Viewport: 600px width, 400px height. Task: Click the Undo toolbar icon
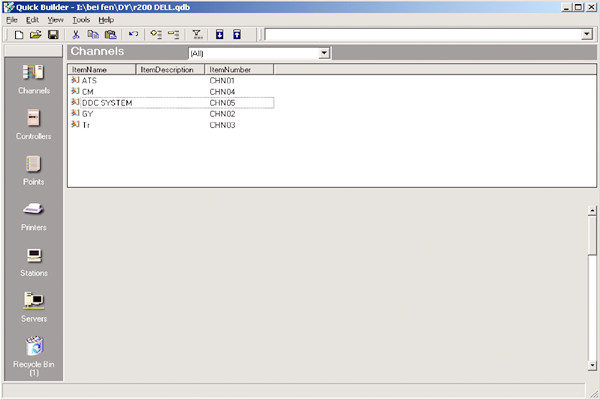[133, 34]
